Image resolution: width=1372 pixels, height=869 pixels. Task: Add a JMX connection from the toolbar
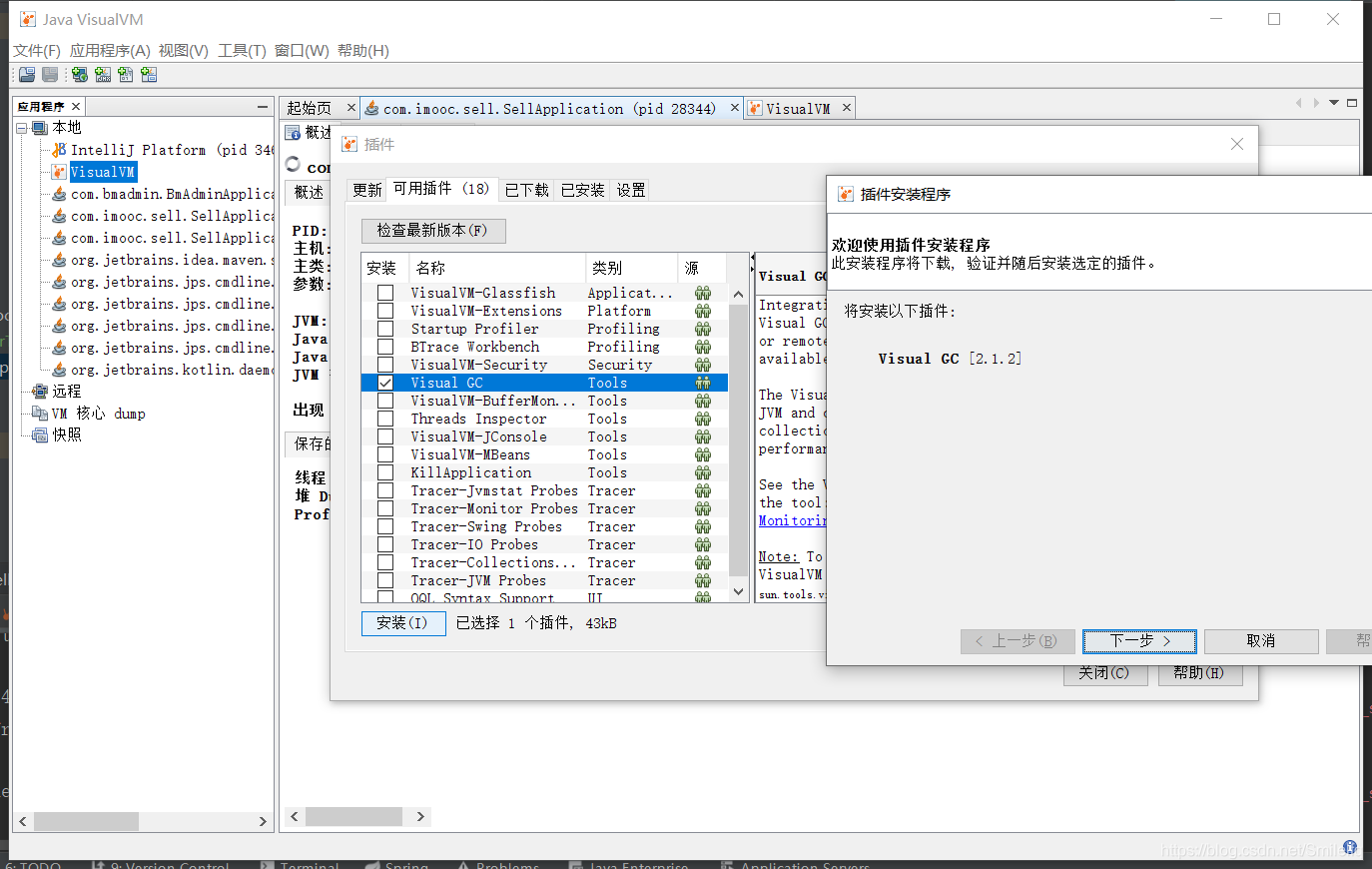click(x=103, y=74)
